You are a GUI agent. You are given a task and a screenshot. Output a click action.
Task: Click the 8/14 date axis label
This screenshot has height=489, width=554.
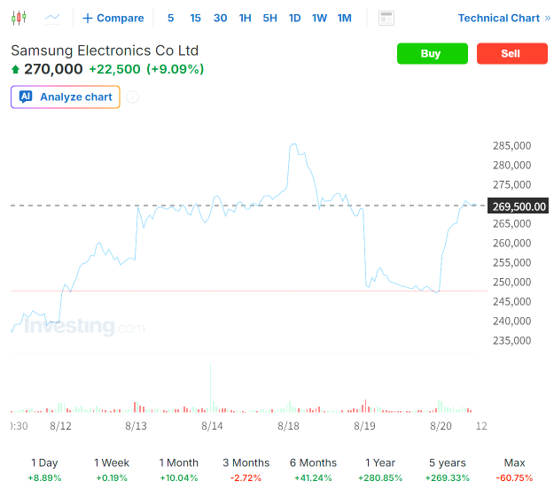(x=212, y=426)
